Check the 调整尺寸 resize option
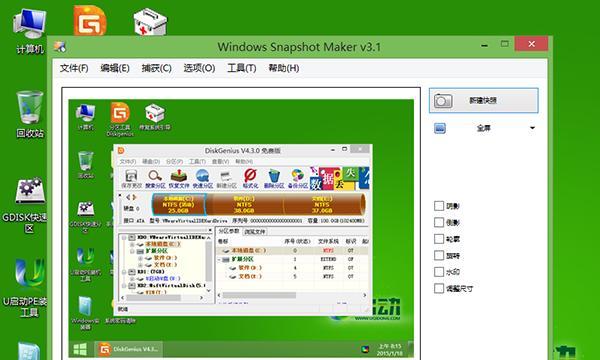600x360 pixels. 439,288
